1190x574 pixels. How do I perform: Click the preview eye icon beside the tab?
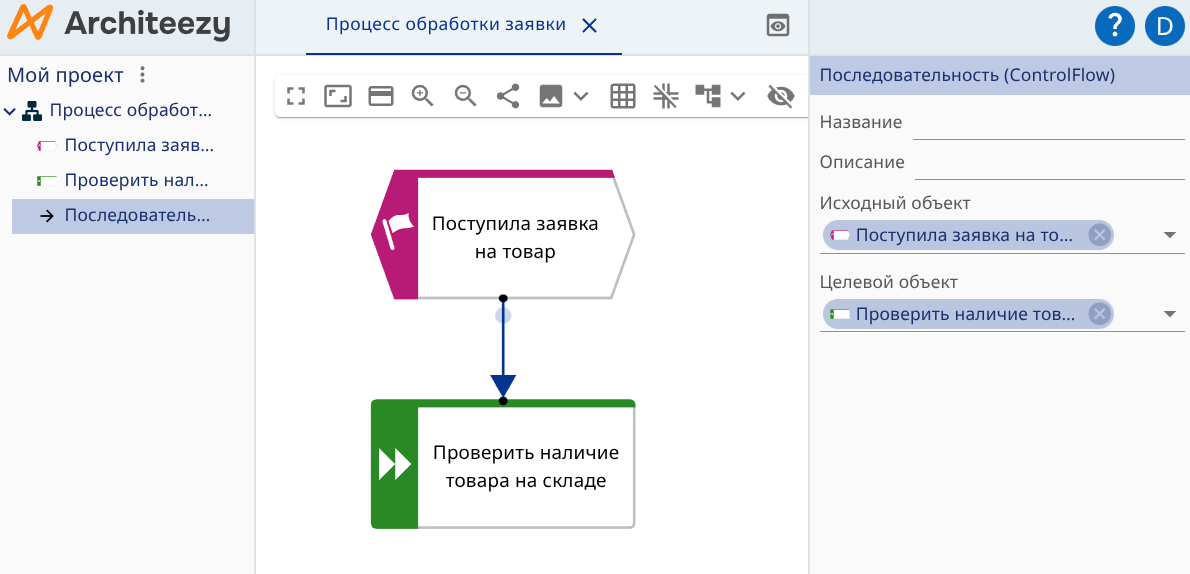coord(778,26)
